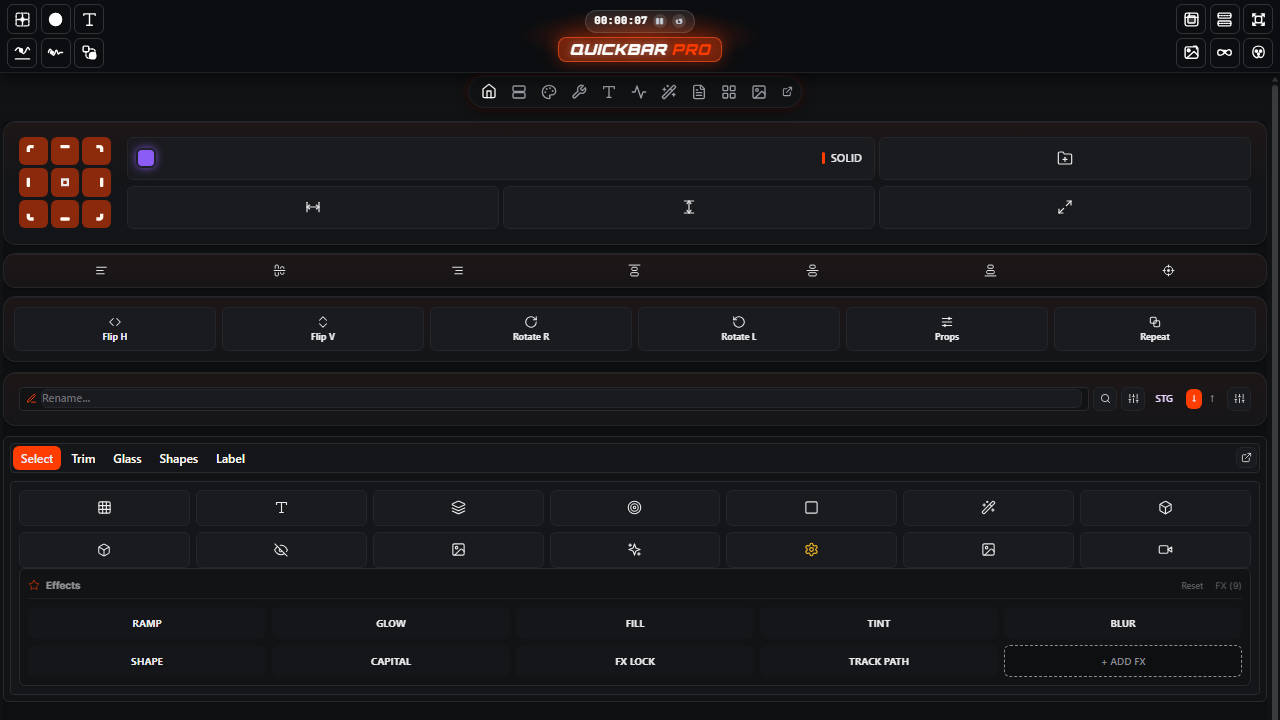Click the sparkles icon button
Image resolution: width=1280 pixels, height=720 pixels.
point(635,550)
